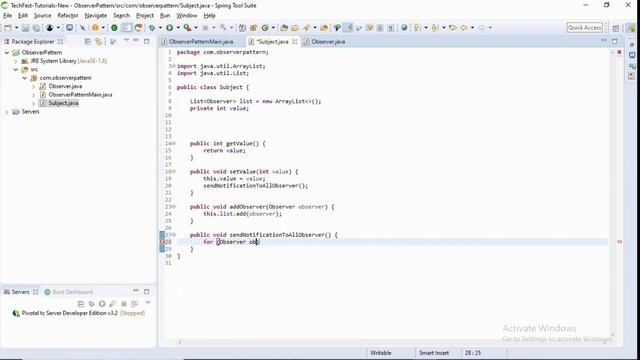Click the Writable status bar entry
The width and height of the screenshot is (640, 360).
coord(380,353)
